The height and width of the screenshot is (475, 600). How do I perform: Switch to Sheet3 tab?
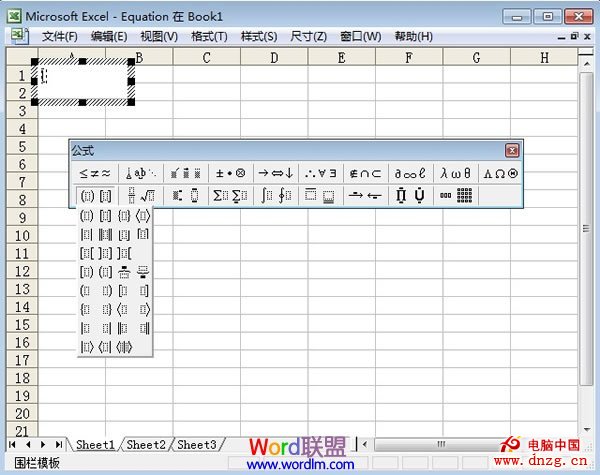197,445
